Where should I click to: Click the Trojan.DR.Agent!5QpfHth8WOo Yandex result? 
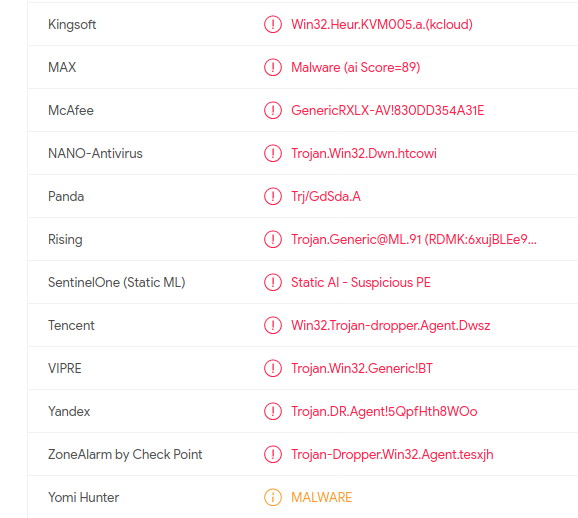point(384,412)
